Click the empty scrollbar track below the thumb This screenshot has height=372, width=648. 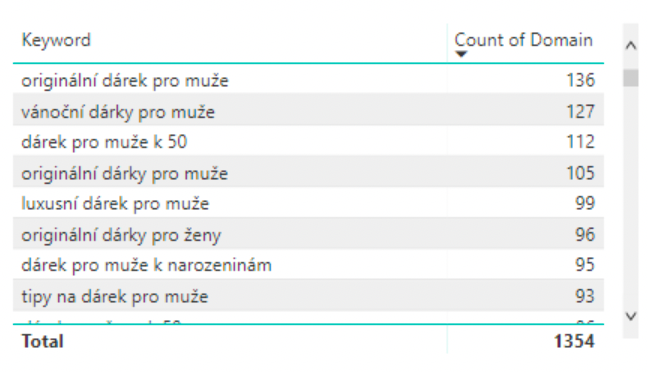631,198
